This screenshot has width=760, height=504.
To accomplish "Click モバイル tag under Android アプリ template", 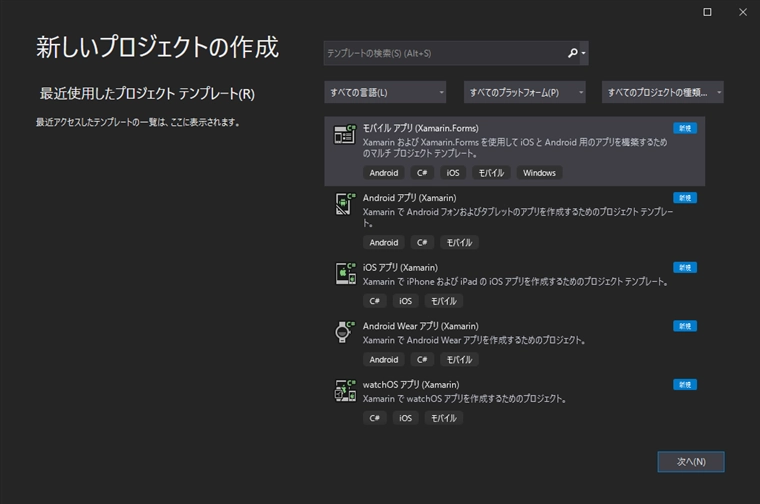I will (x=459, y=242).
